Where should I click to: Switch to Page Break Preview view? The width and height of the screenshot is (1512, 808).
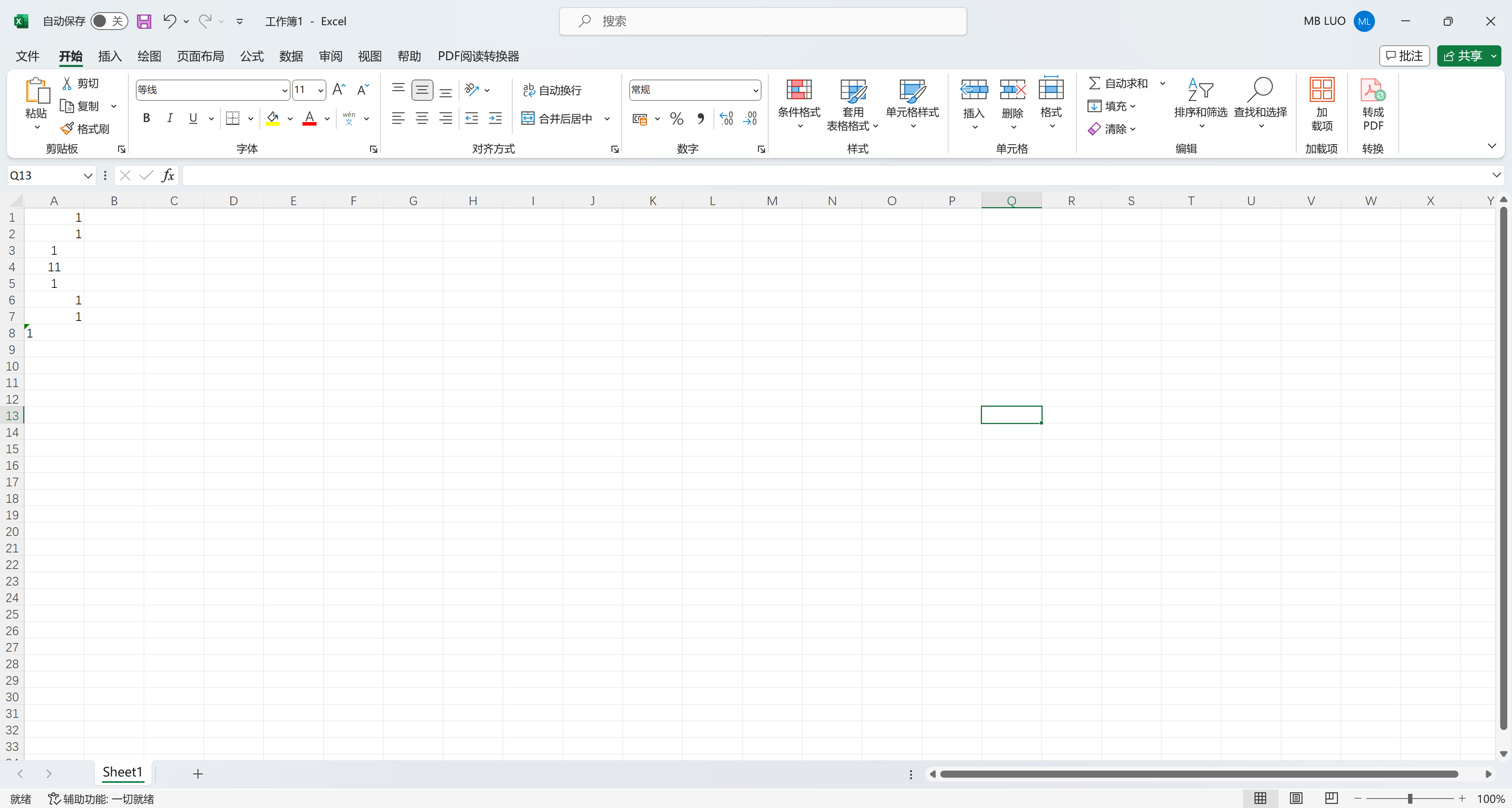[1331, 798]
